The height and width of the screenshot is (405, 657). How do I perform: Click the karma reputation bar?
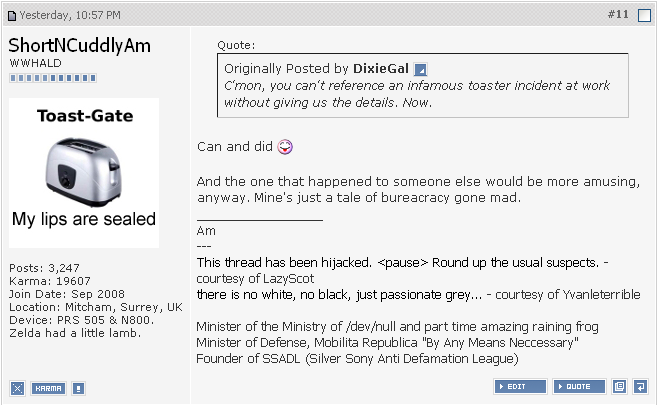coord(53,77)
